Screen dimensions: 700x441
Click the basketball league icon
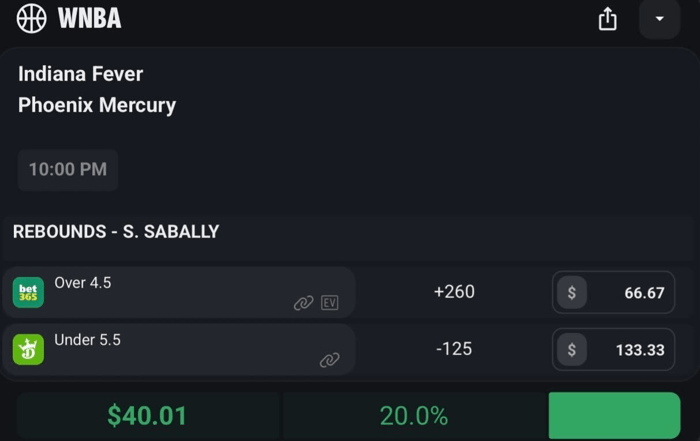click(32, 18)
